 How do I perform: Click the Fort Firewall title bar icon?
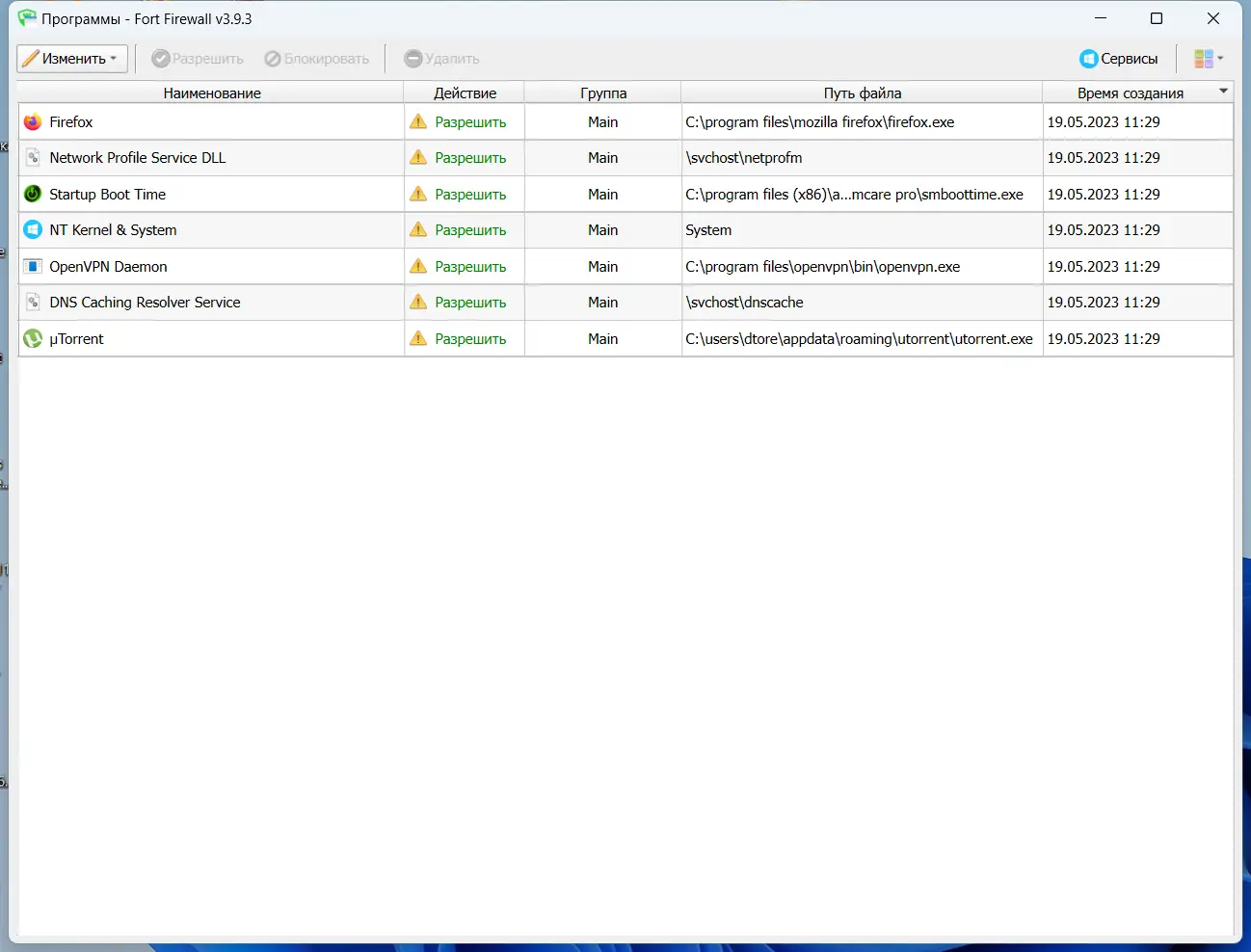pos(27,18)
